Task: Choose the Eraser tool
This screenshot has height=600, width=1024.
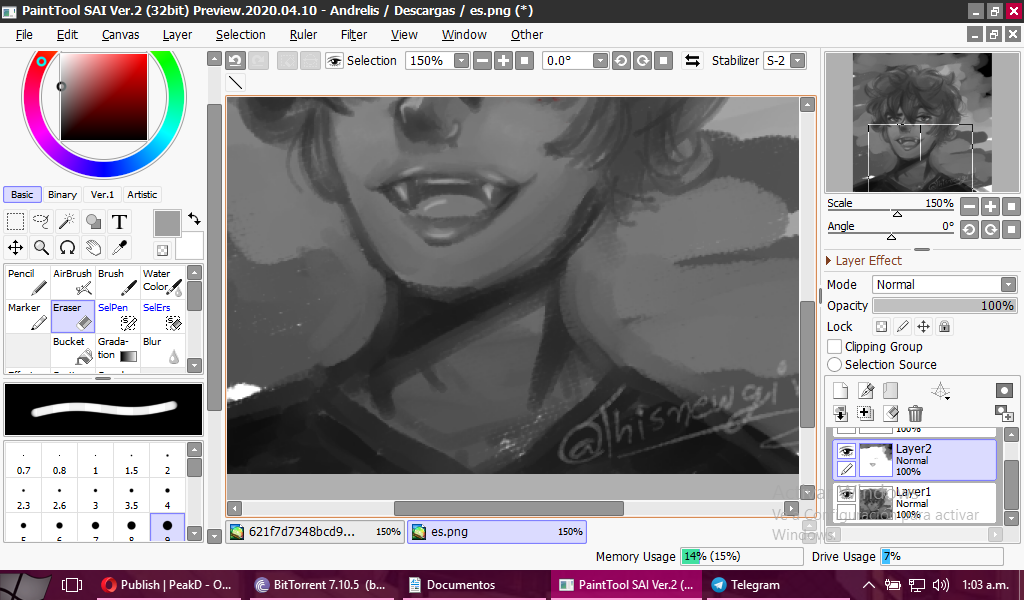Action: [72, 316]
